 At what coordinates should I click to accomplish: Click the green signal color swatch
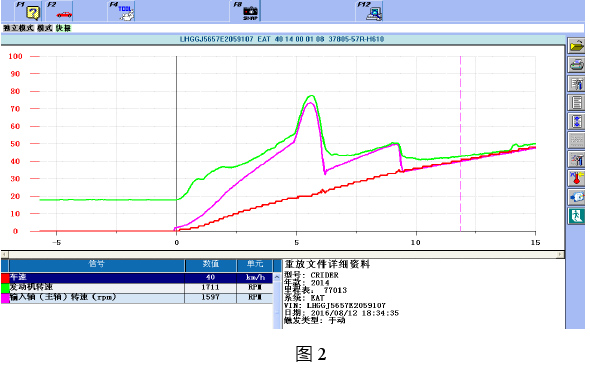(5, 288)
